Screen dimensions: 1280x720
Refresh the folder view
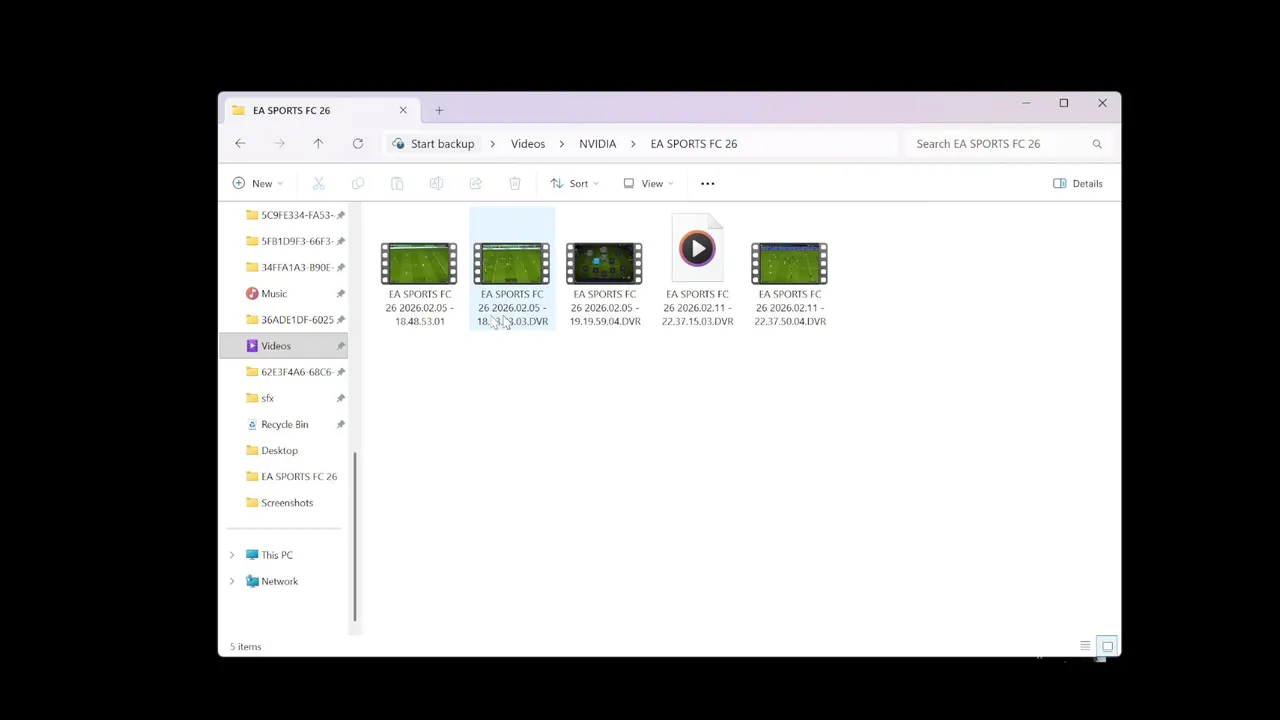pos(357,143)
